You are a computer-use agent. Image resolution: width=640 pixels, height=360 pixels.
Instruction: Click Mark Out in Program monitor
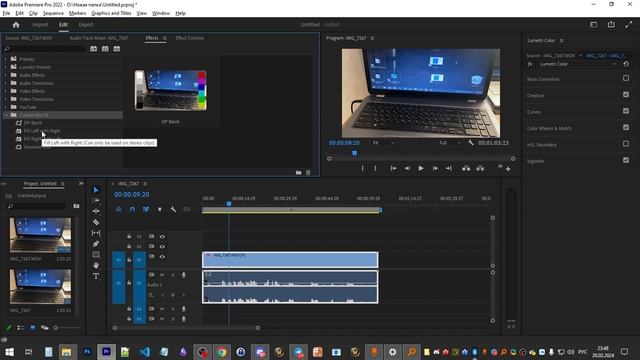(x=375, y=168)
